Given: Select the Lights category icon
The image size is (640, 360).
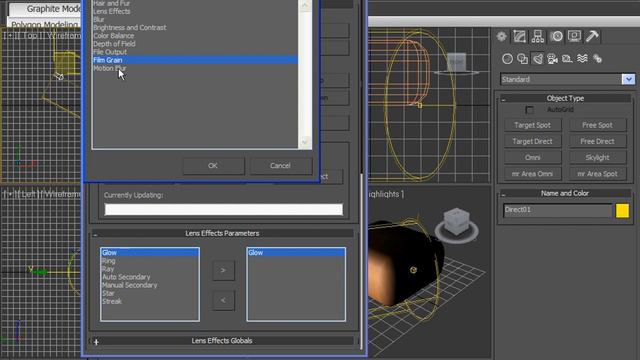Looking at the screenshot, I should point(538,59).
